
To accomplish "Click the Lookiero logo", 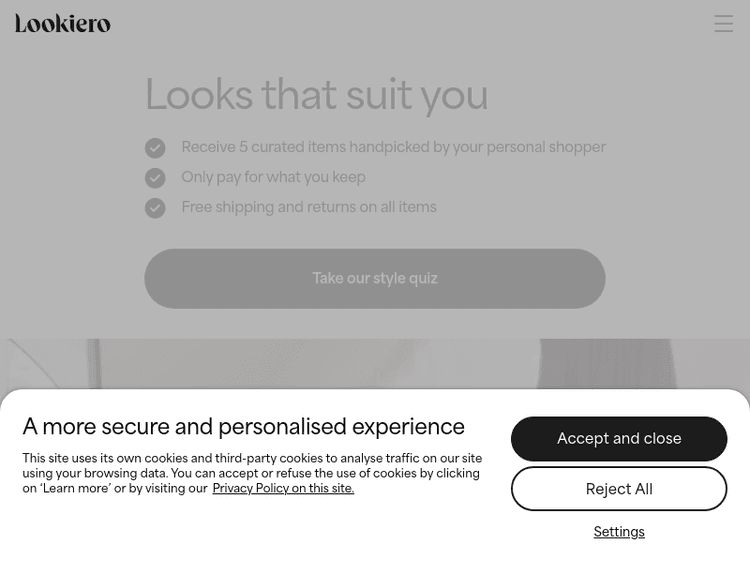I will point(62,23).
